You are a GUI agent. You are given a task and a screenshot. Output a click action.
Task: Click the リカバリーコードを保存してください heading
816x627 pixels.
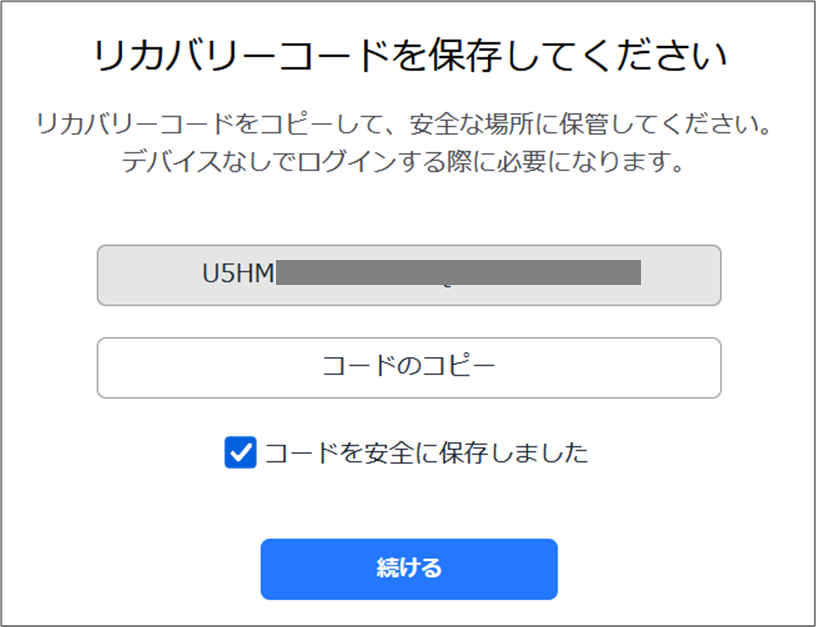[x=408, y=57]
